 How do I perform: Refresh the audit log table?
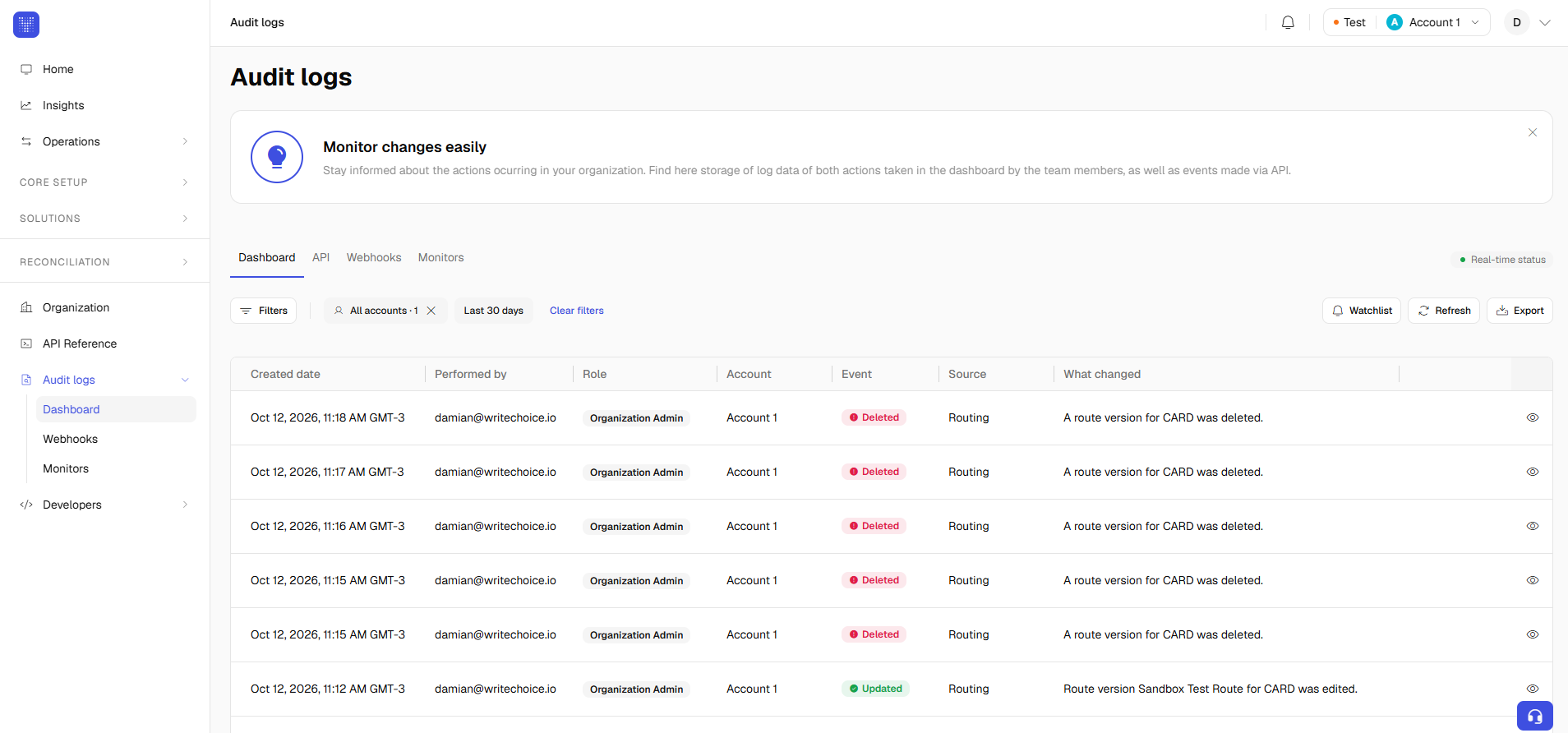(1444, 311)
